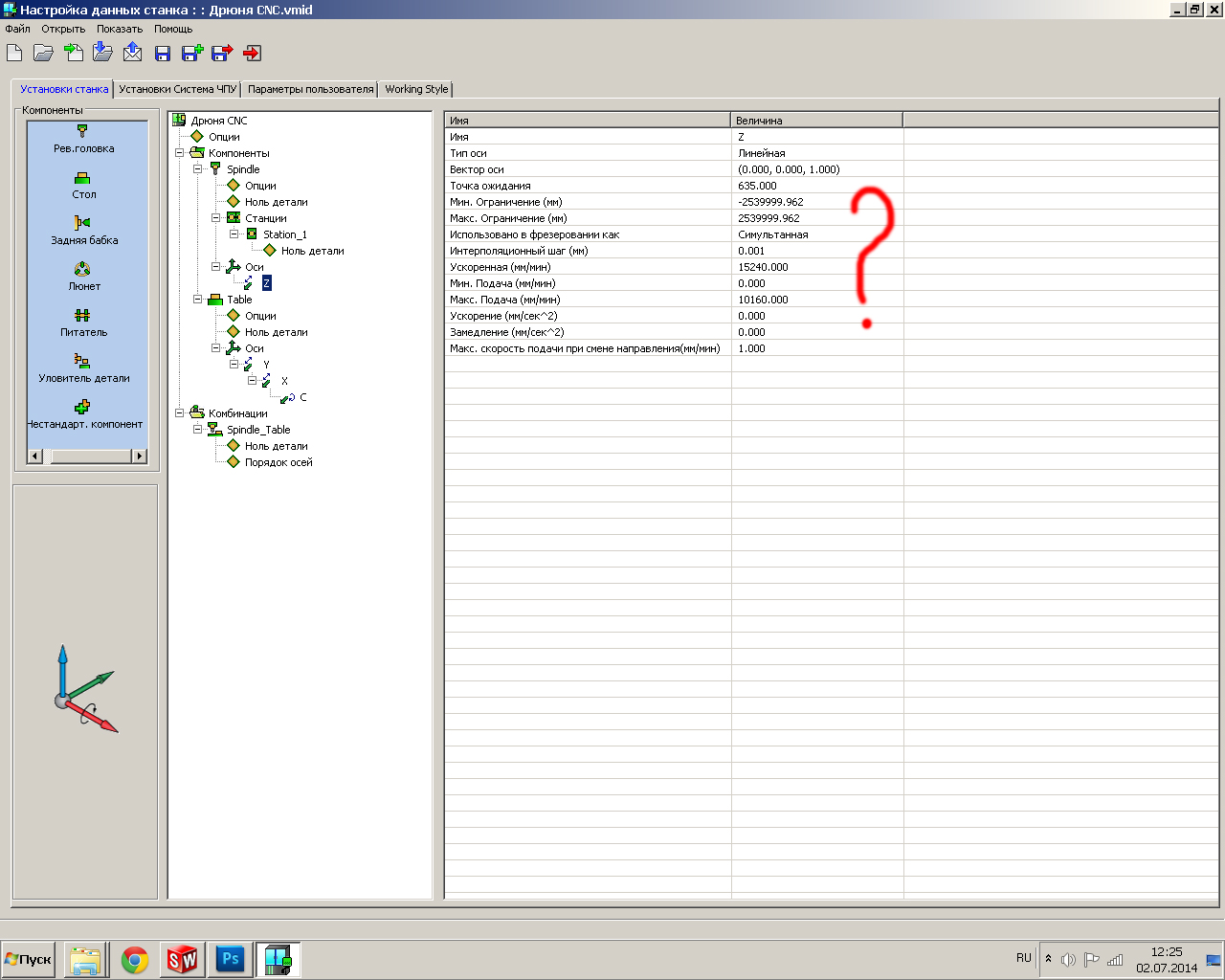Click the blank page new file icon
Image resolution: width=1225 pixels, height=980 pixels.
pos(14,53)
